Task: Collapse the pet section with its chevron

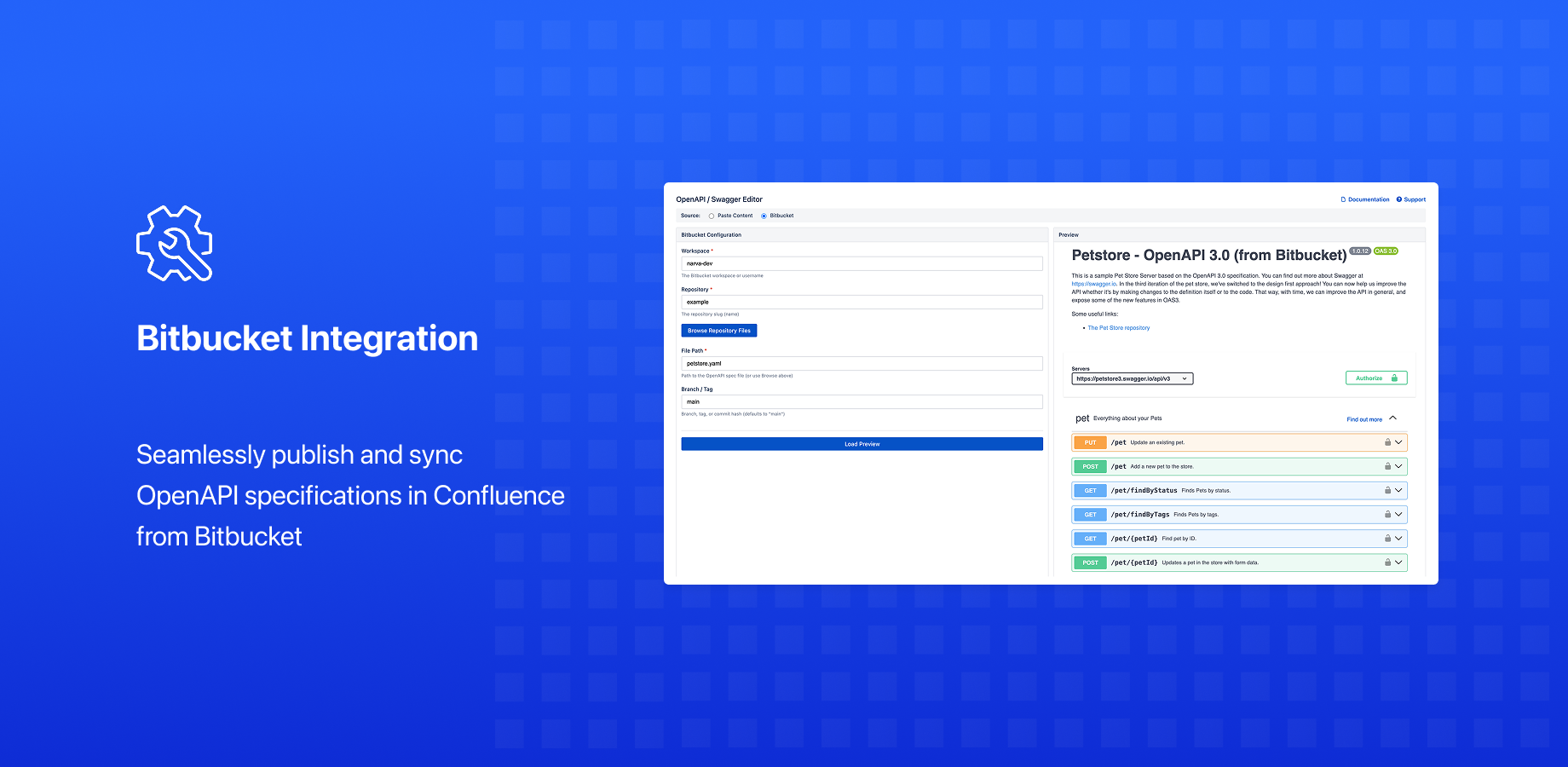Action: pos(1392,418)
